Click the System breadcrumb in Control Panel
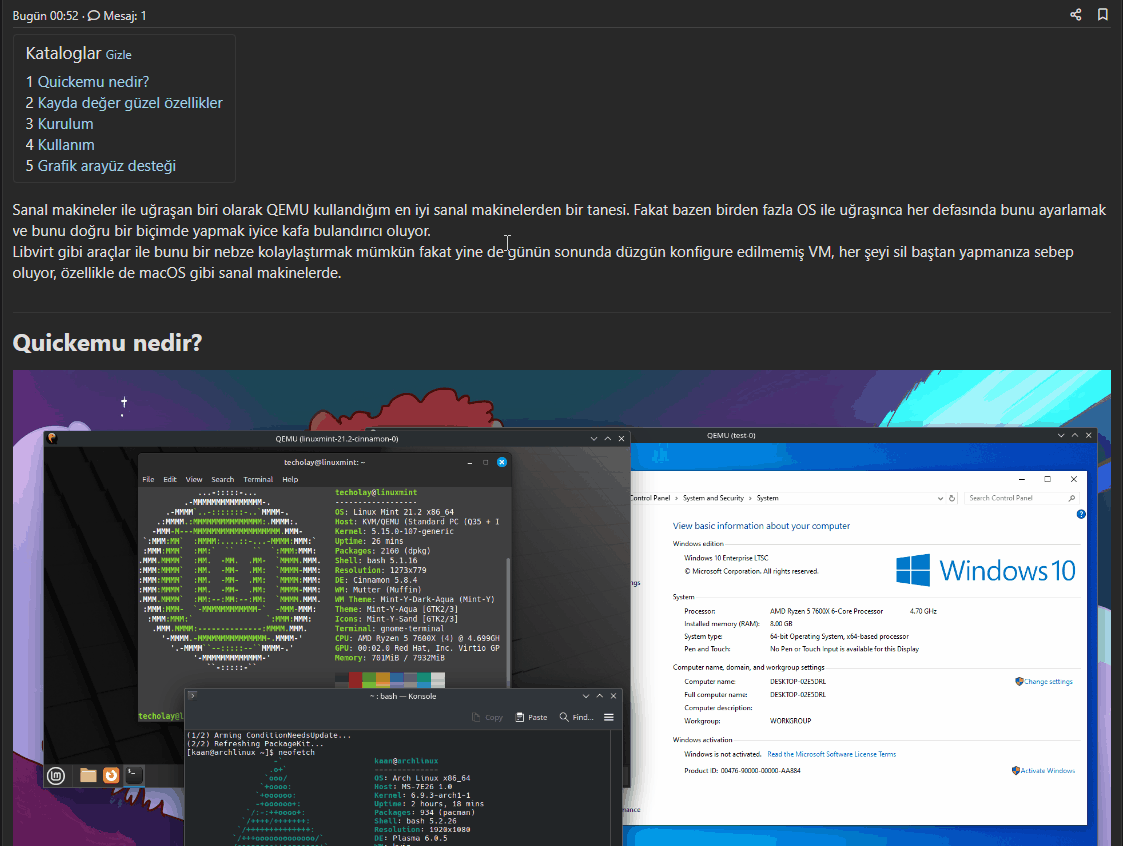Viewport: 1123px width, 846px height. click(767, 498)
